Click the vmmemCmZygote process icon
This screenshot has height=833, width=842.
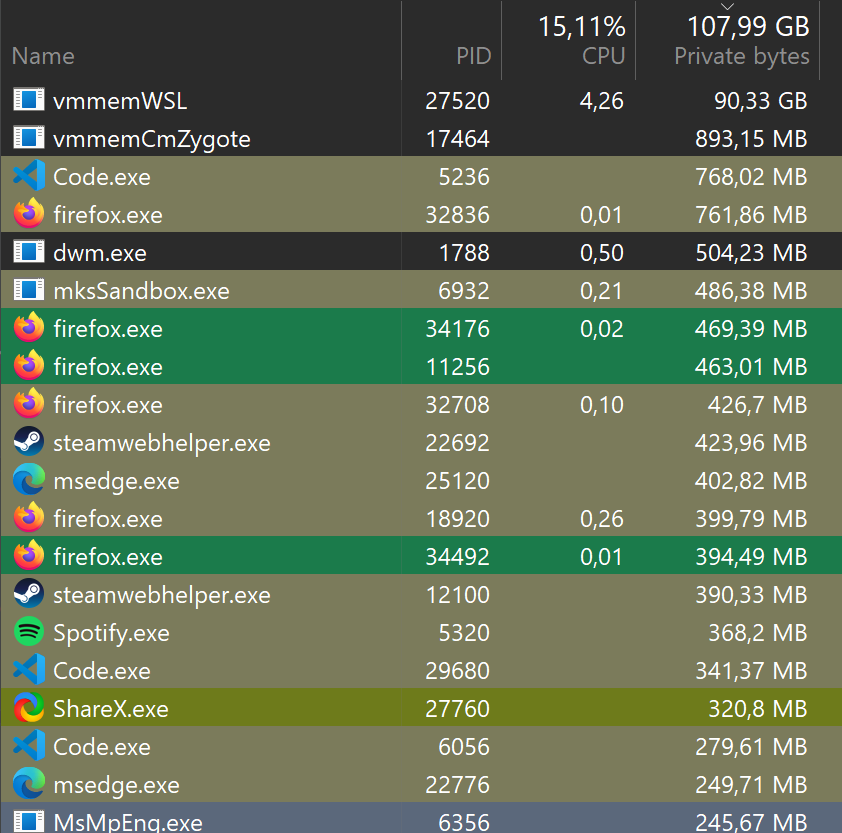click(28, 137)
